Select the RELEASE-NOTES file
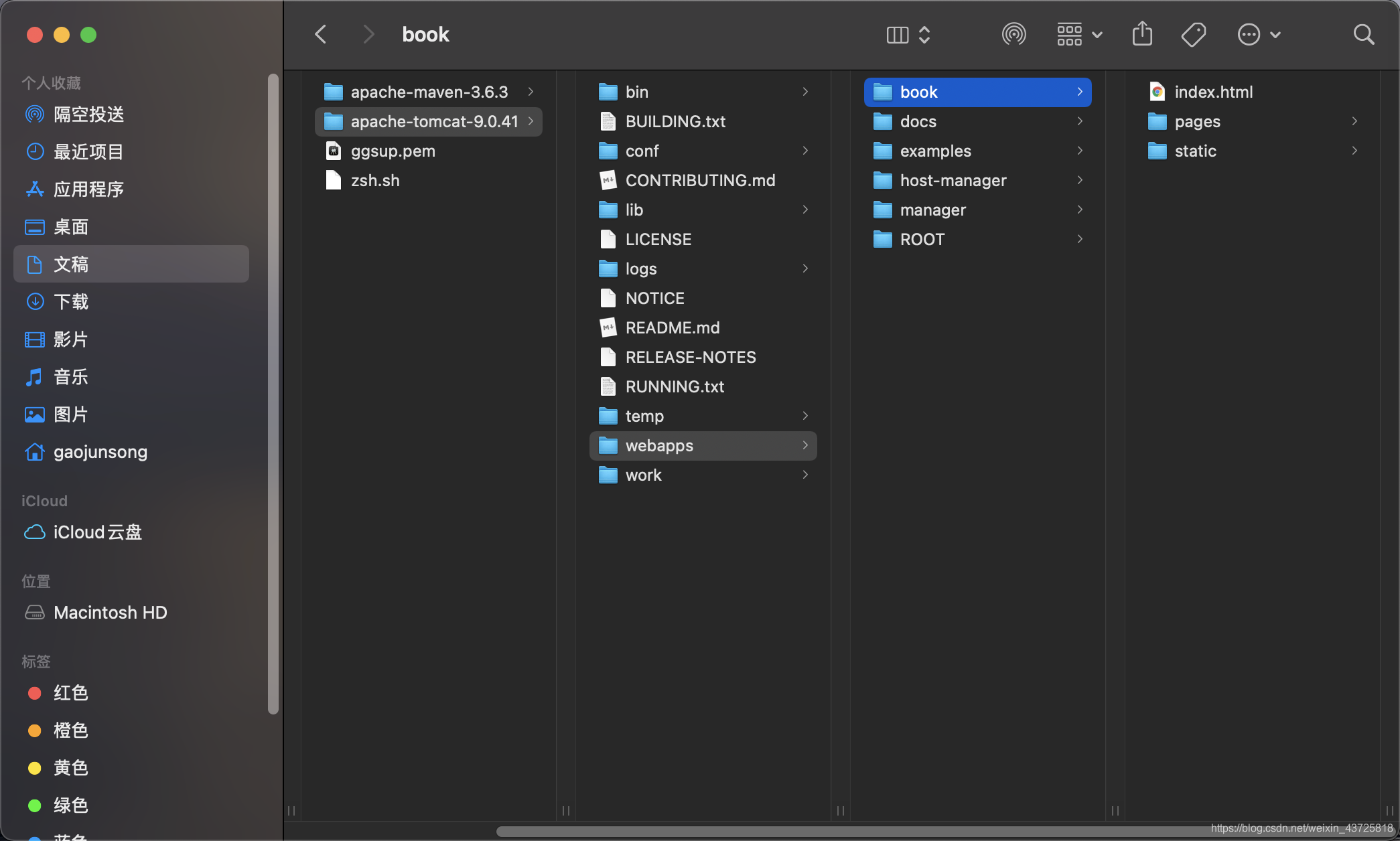1400x841 pixels. (x=703, y=357)
